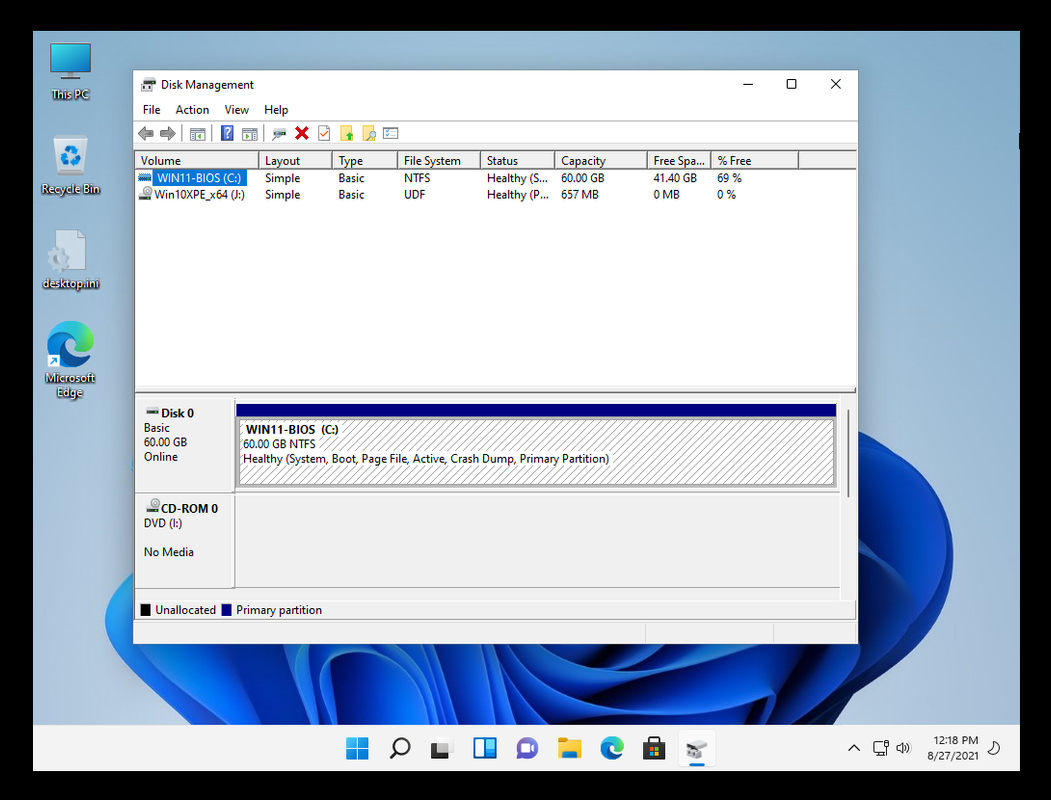Image resolution: width=1051 pixels, height=800 pixels.
Task: Select the CD-ROM 0 label panel
Action: 185,541
